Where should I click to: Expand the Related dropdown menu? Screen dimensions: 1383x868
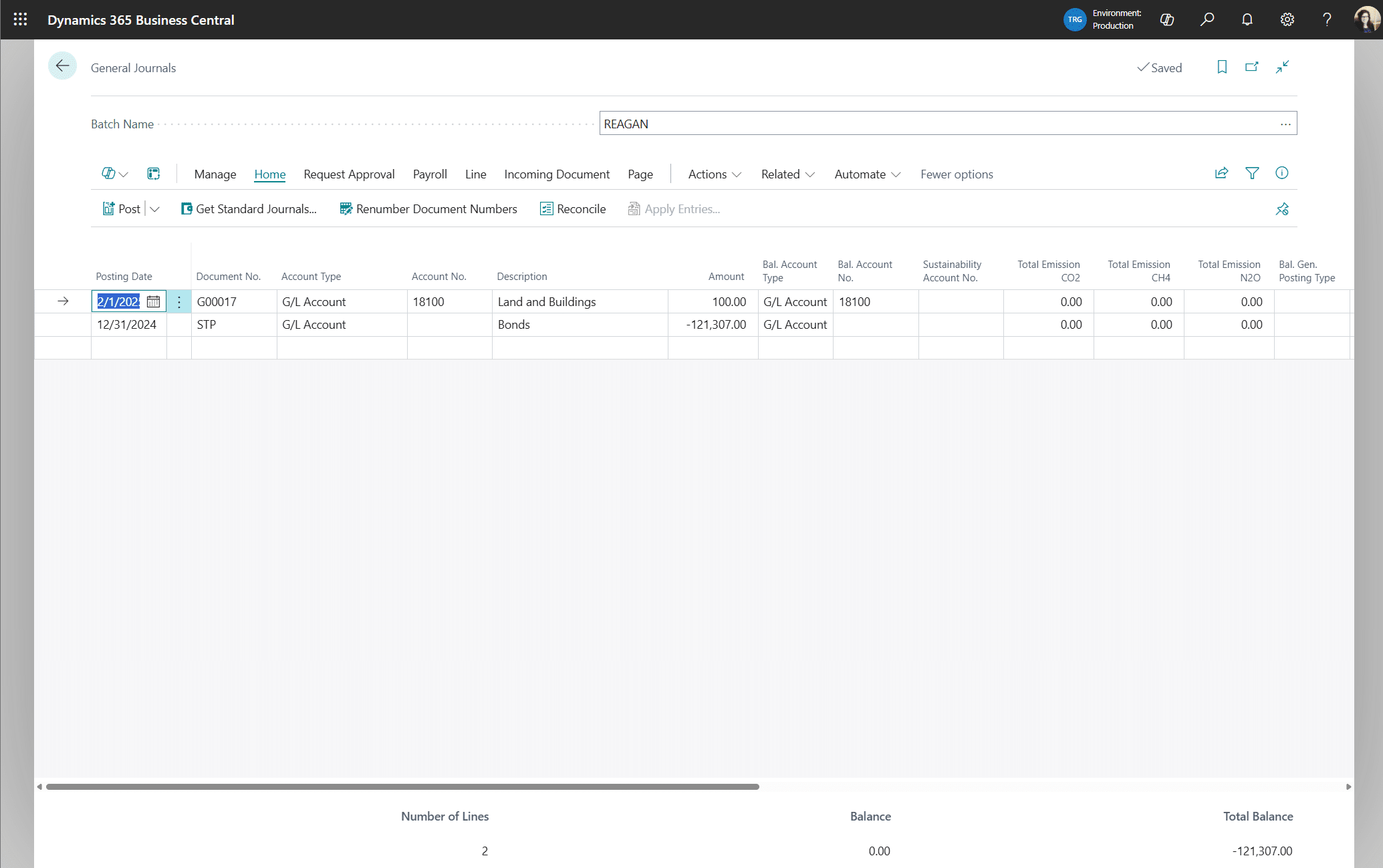point(787,174)
